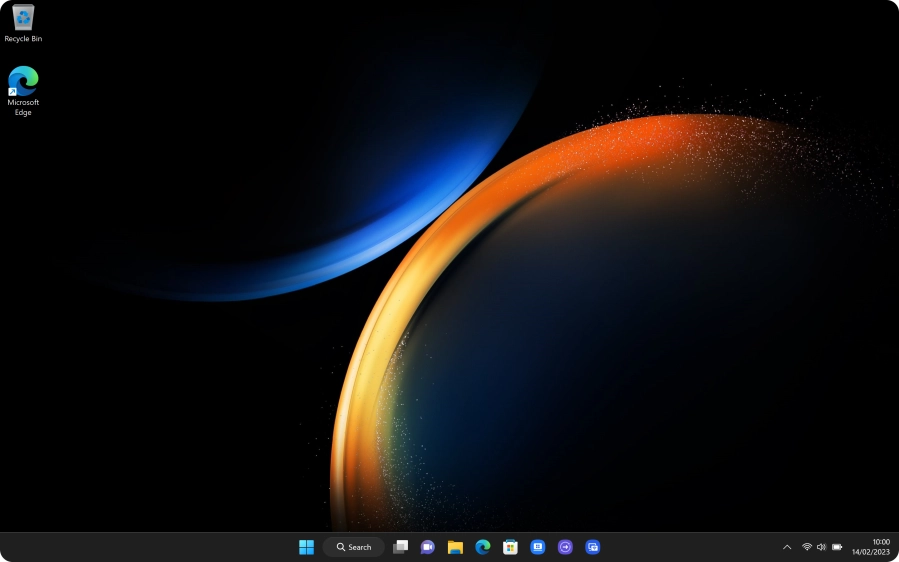Image resolution: width=899 pixels, height=562 pixels.
Task: Click the taskbar Search box
Action: (x=353, y=547)
